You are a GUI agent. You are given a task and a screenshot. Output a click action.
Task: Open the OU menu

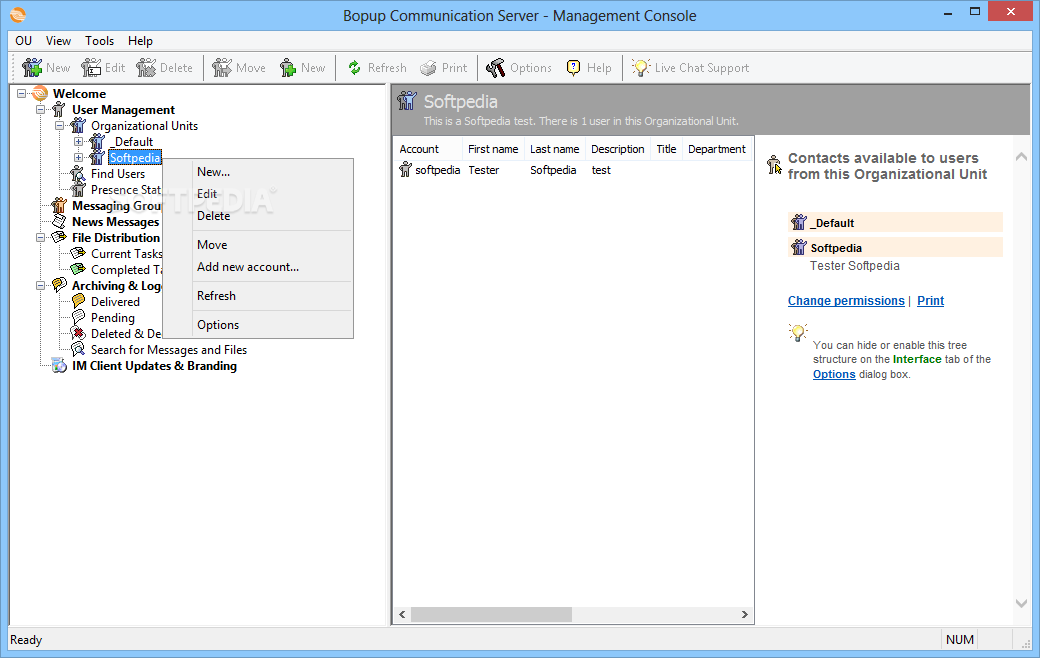pyautogui.click(x=24, y=40)
